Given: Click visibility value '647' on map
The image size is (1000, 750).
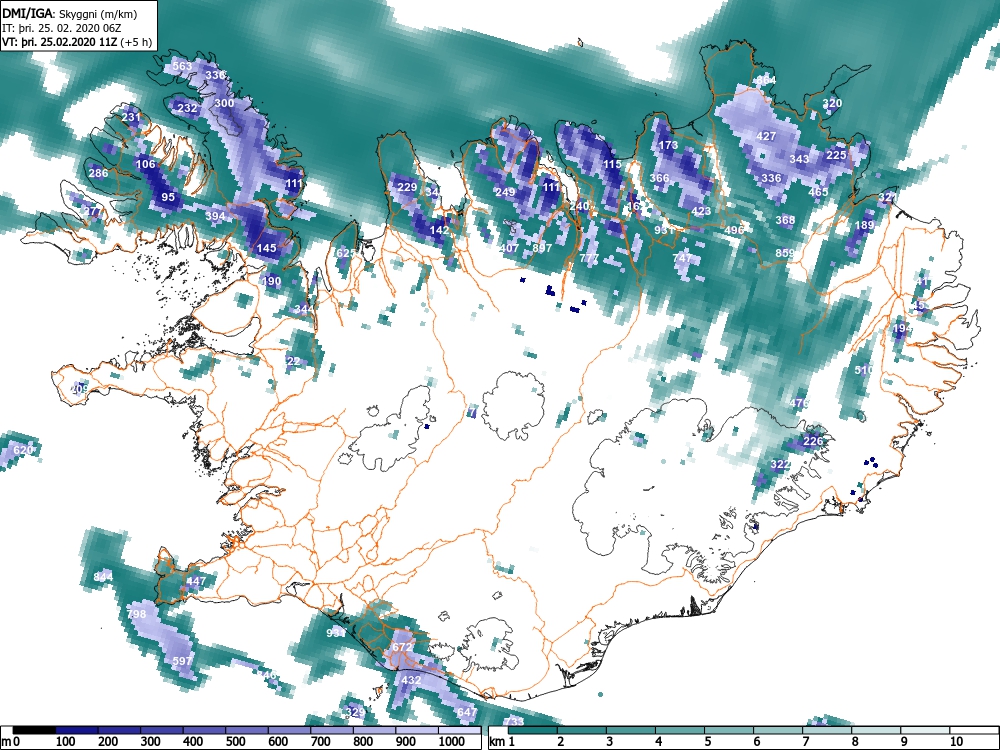Looking at the screenshot, I should pyautogui.click(x=467, y=712).
